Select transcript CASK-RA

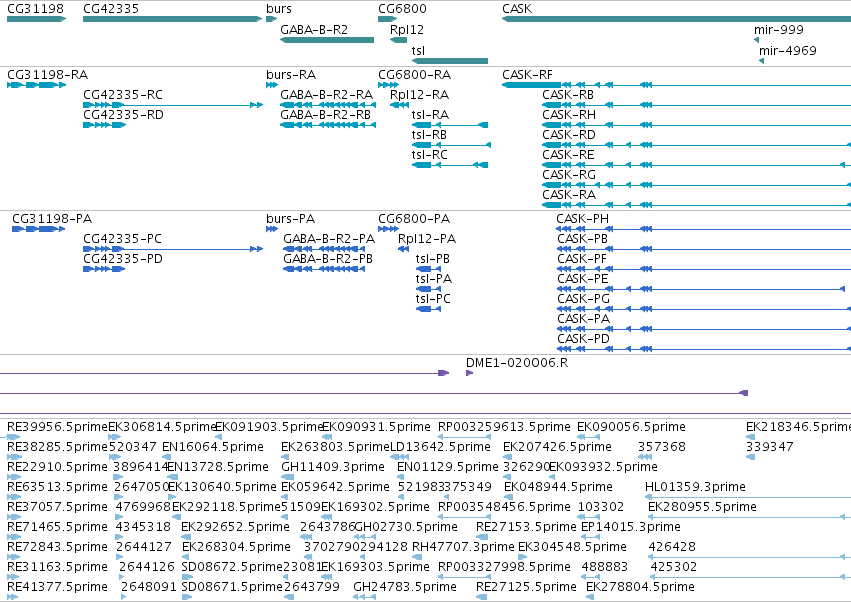[x=569, y=194]
